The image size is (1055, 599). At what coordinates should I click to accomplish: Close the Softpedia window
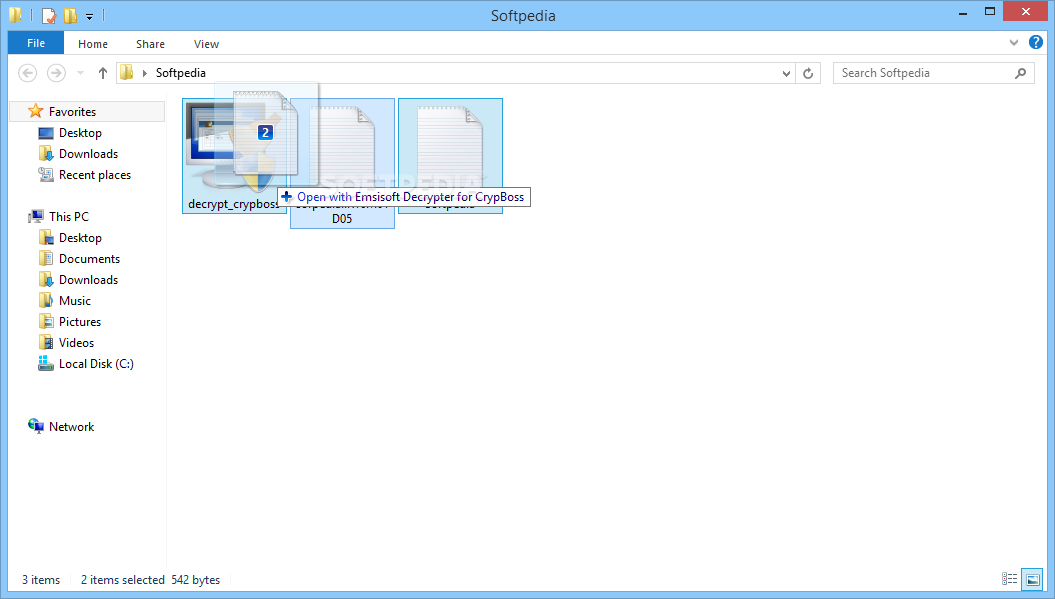point(1025,11)
